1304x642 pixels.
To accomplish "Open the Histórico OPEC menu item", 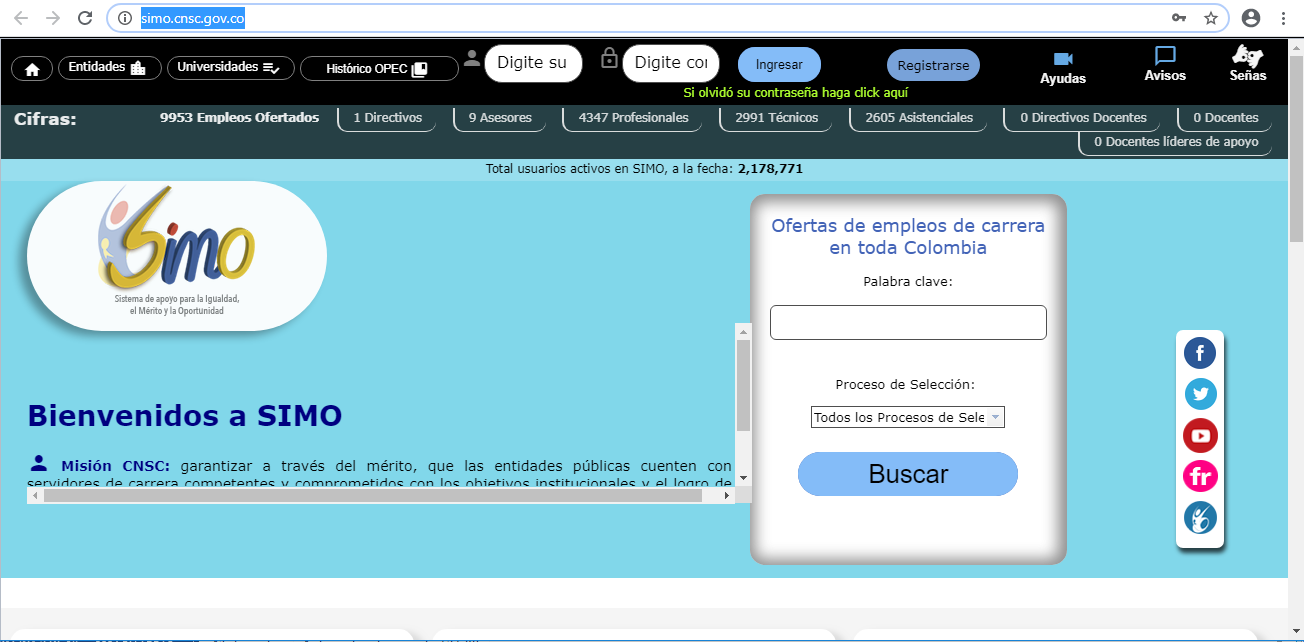I will point(378,68).
